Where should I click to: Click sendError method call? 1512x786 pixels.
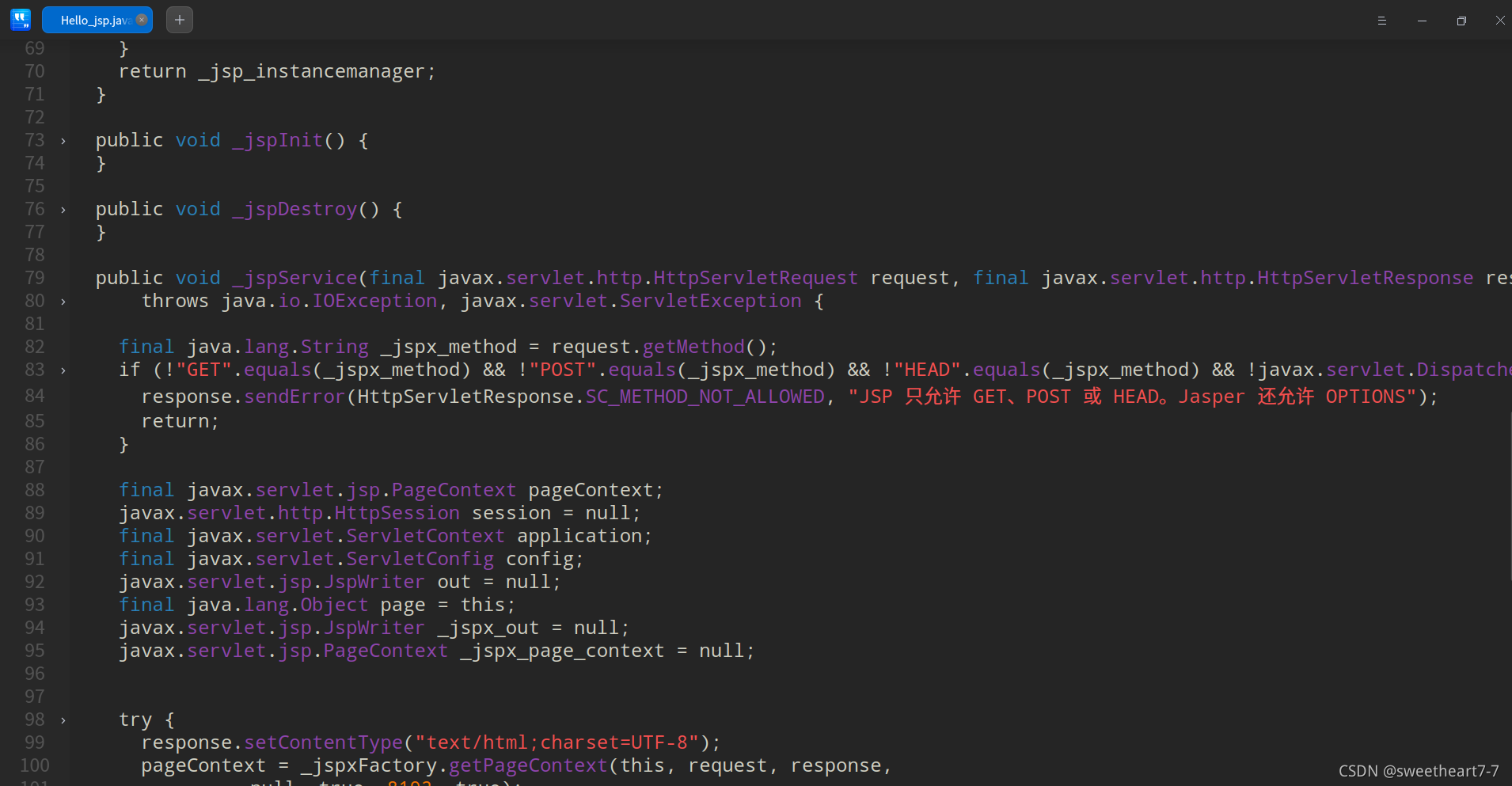pyautogui.click(x=294, y=397)
